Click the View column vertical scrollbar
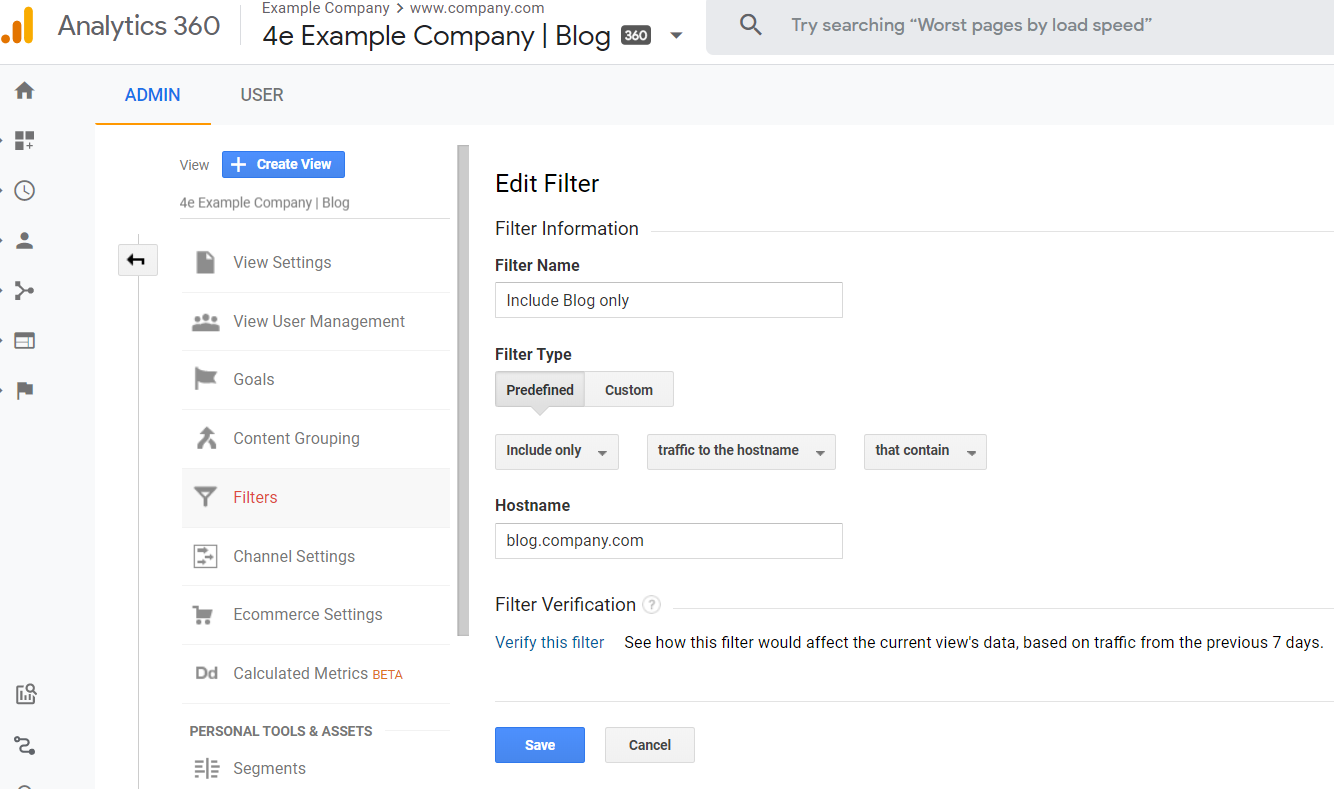 [x=463, y=390]
